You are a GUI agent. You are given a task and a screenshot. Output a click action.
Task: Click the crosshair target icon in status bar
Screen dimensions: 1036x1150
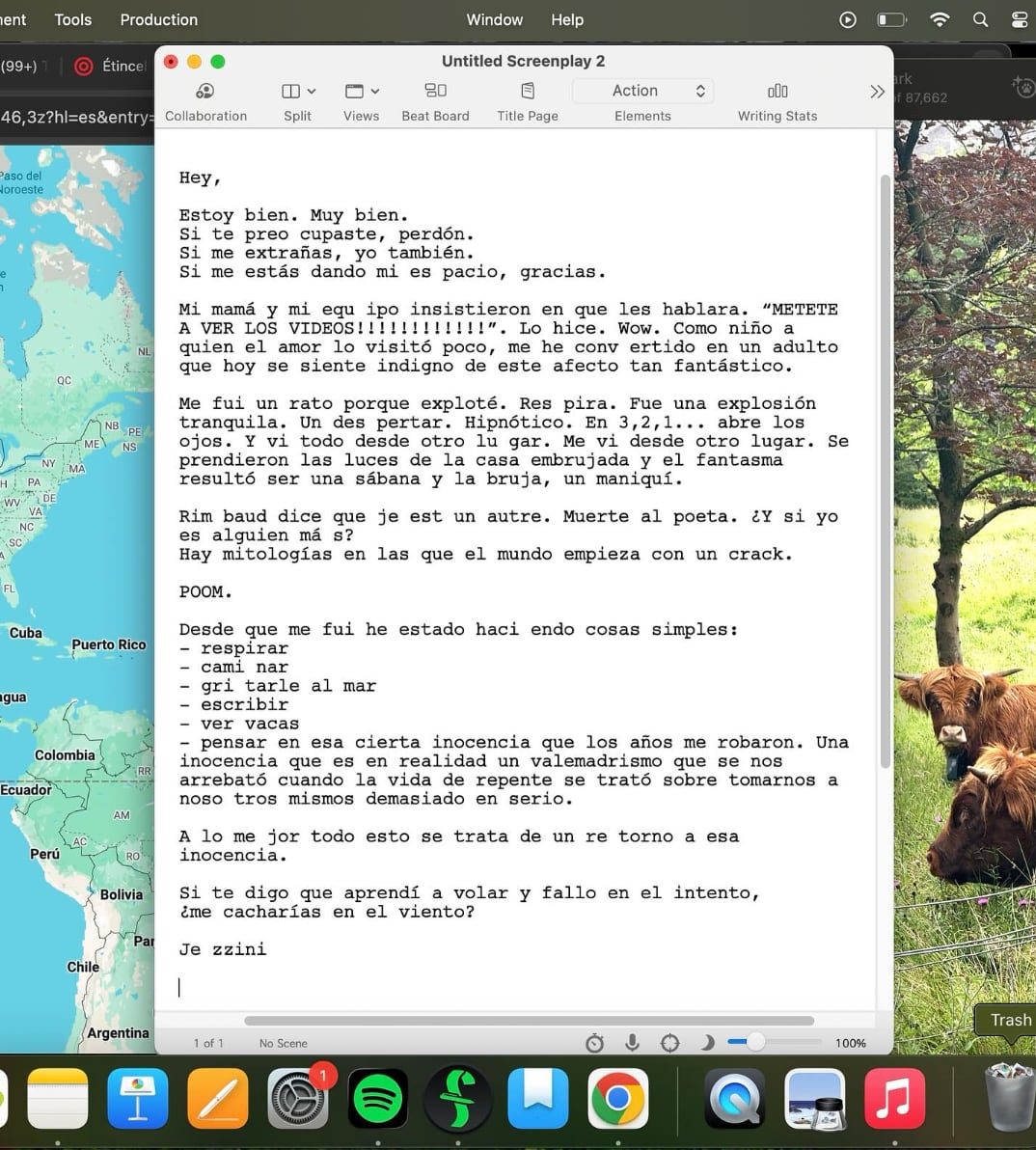[x=669, y=1043]
